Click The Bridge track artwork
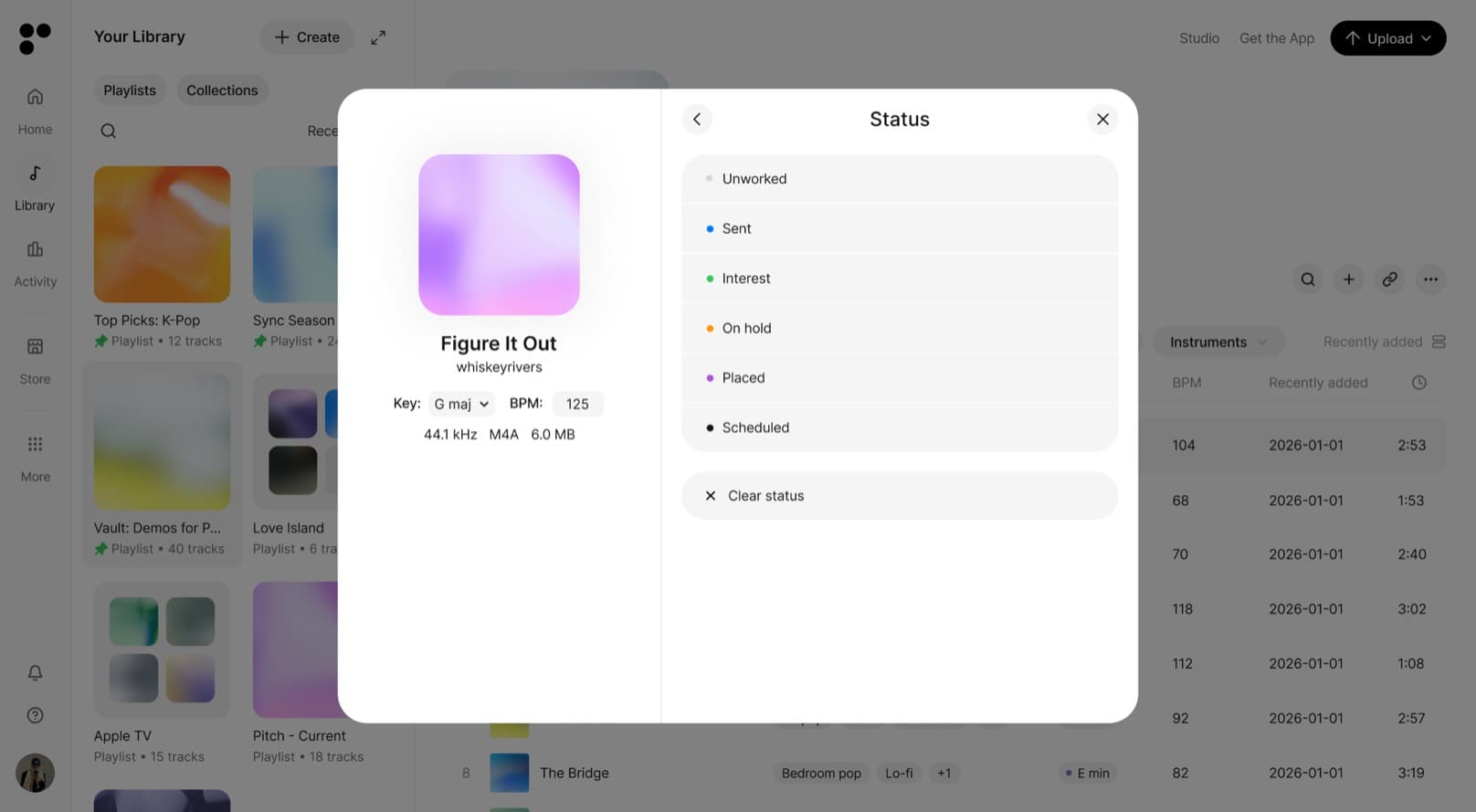1476x812 pixels. pyautogui.click(x=510, y=773)
